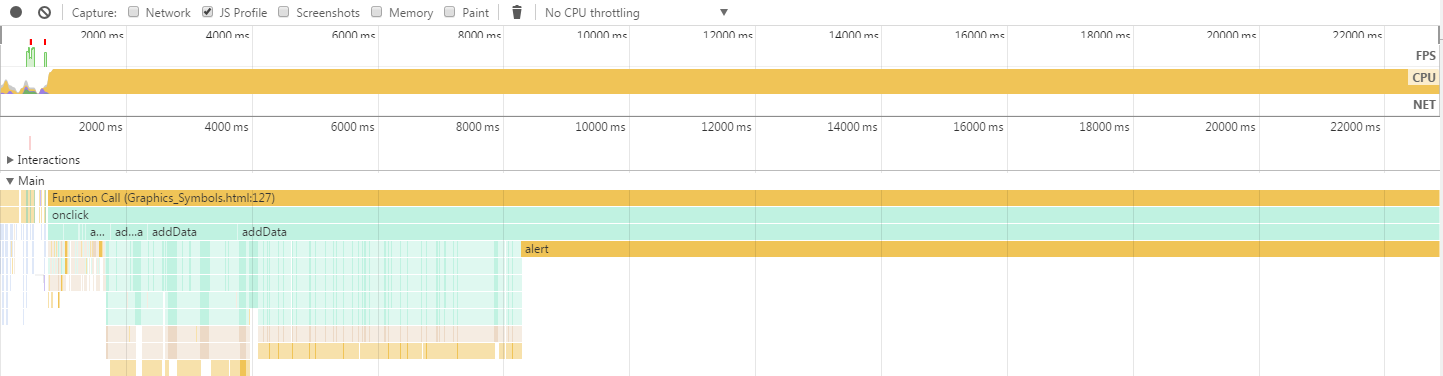
Task: Select the alert flame chart bar
Action: click(980, 249)
